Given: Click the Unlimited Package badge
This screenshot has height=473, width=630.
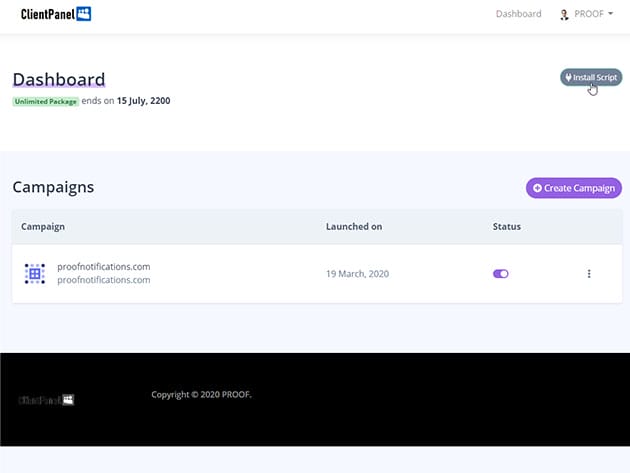Looking at the screenshot, I should pyautogui.click(x=45, y=101).
